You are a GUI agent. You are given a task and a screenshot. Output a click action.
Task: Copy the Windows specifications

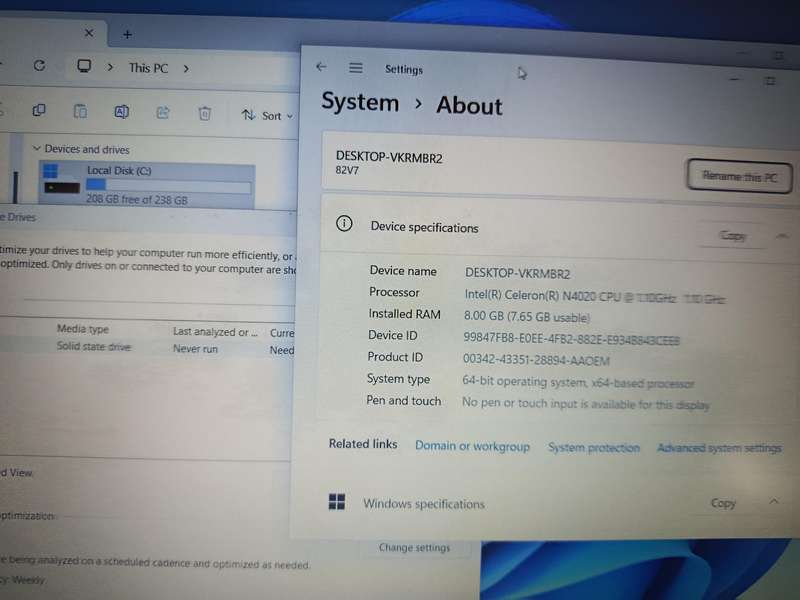click(x=723, y=503)
